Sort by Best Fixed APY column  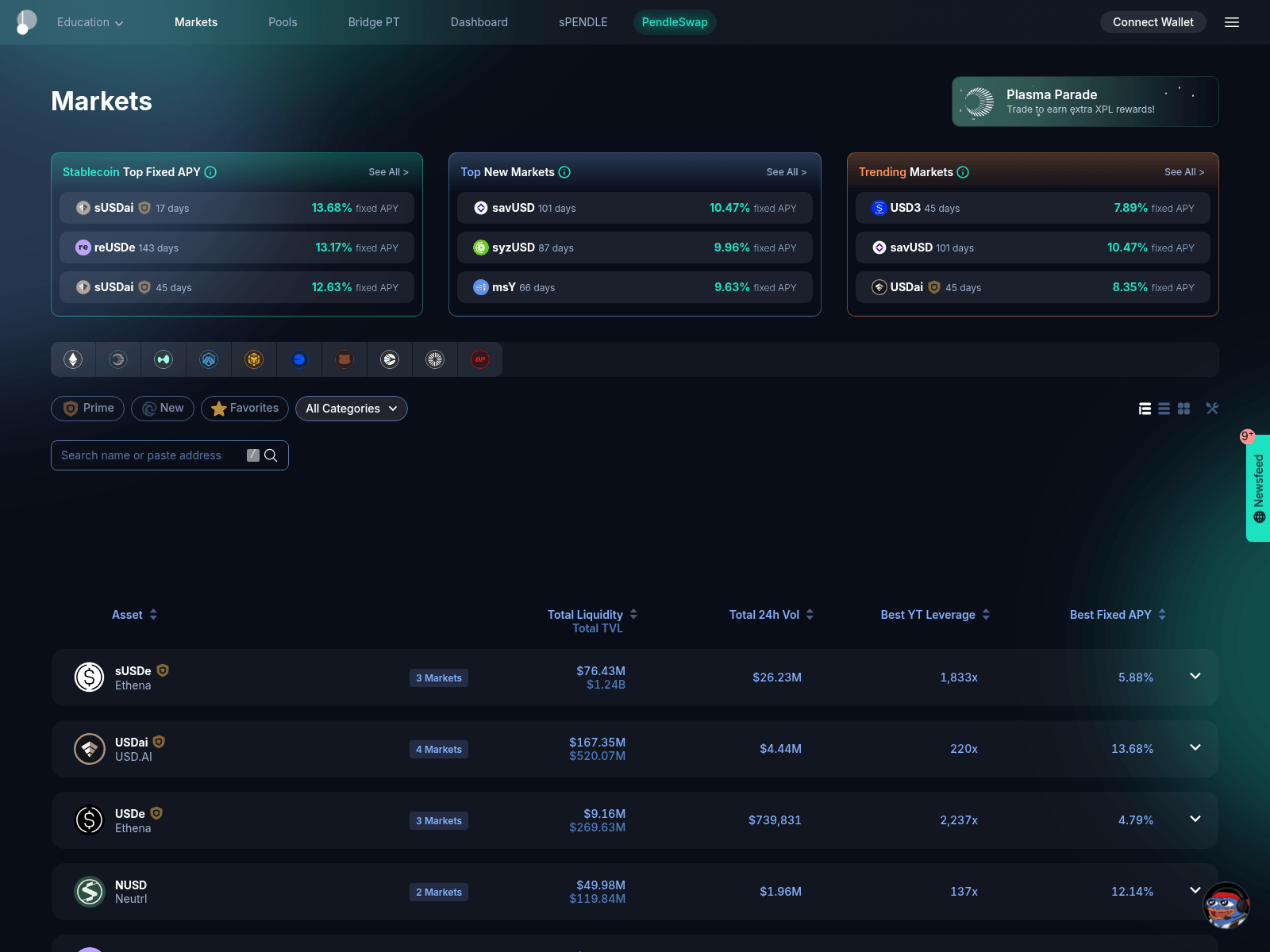click(x=1116, y=614)
